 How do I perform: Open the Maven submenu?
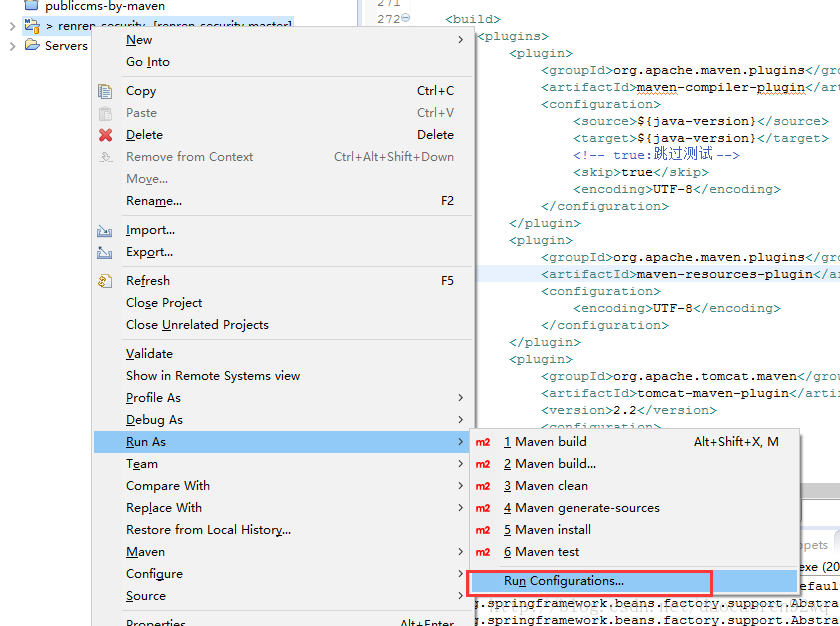pos(283,552)
